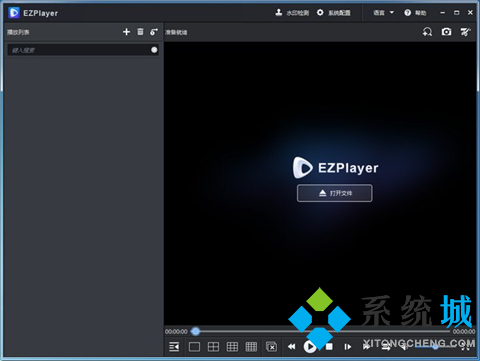This screenshot has width=480, height=361.
Task: Open the 水印检测 watermark detection item
Action: [x=292, y=13]
